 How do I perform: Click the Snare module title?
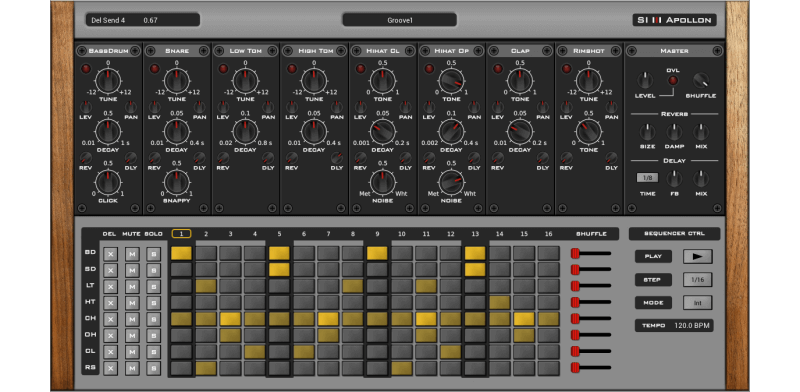pos(177,51)
